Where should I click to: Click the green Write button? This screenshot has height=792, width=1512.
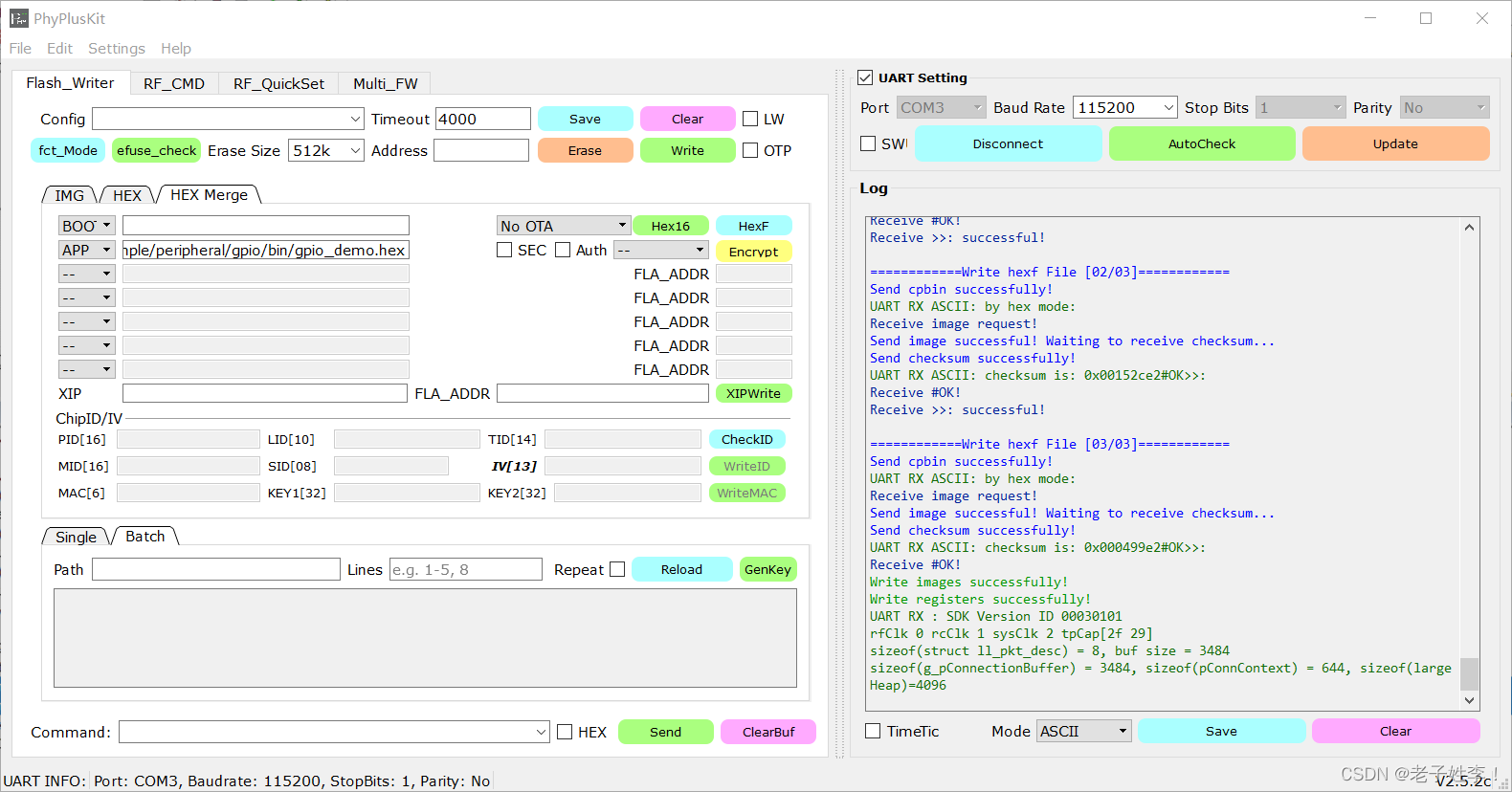pyautogui.click(x=688, y=150)
